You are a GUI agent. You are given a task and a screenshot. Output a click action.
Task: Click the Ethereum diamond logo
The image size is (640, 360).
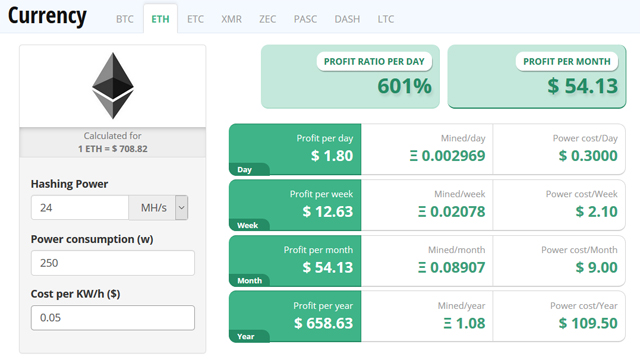[113, 86]
